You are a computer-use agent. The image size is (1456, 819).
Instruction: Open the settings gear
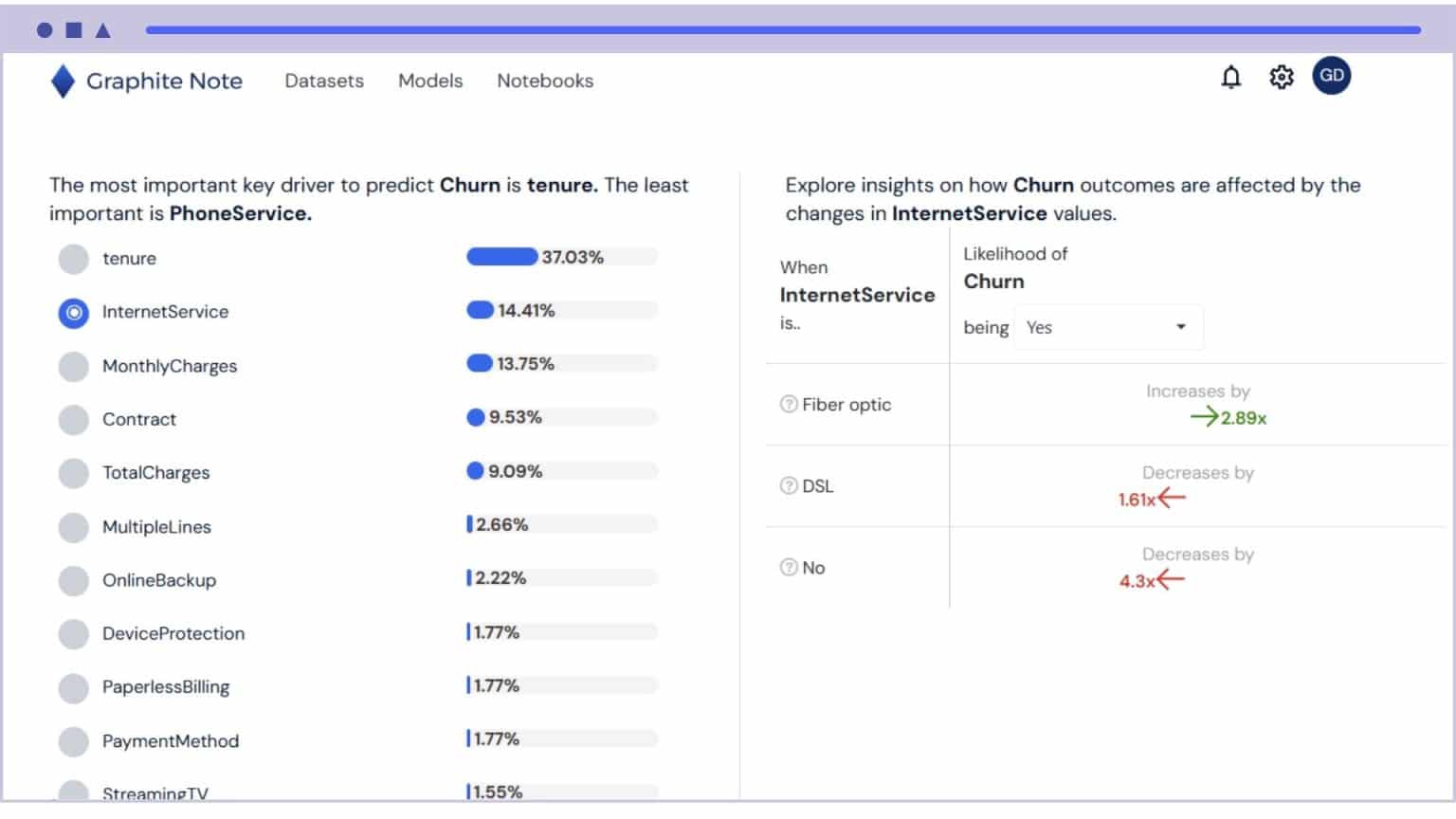1282,79
